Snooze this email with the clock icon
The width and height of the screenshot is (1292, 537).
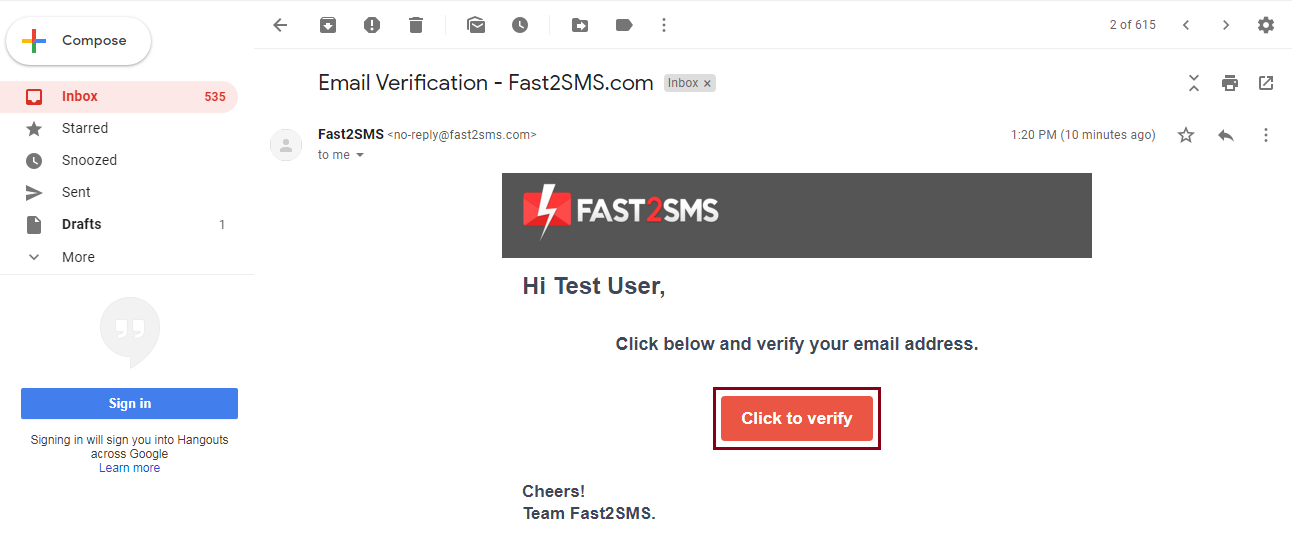pyautogui.click(x=520, y=25)
